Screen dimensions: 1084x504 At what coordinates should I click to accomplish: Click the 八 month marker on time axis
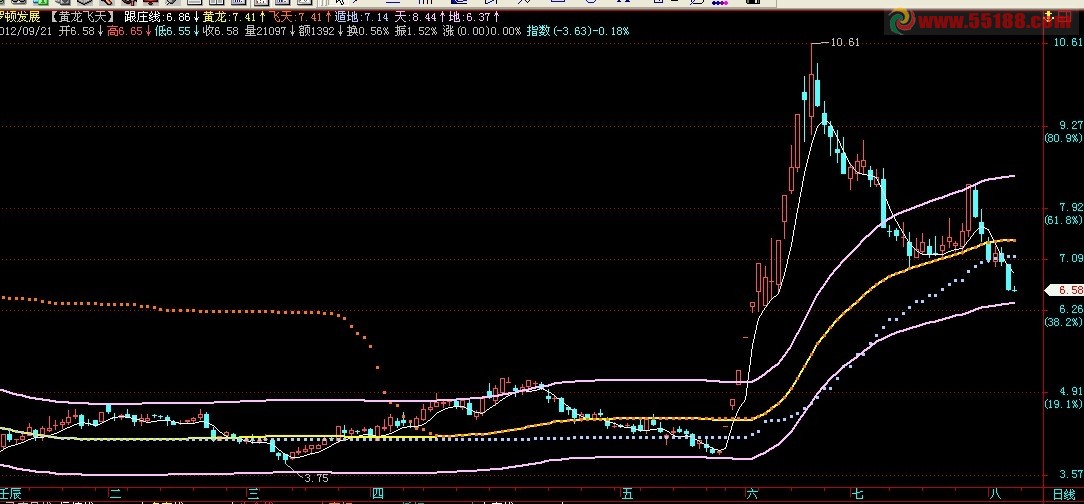click(x=995, y=494)
